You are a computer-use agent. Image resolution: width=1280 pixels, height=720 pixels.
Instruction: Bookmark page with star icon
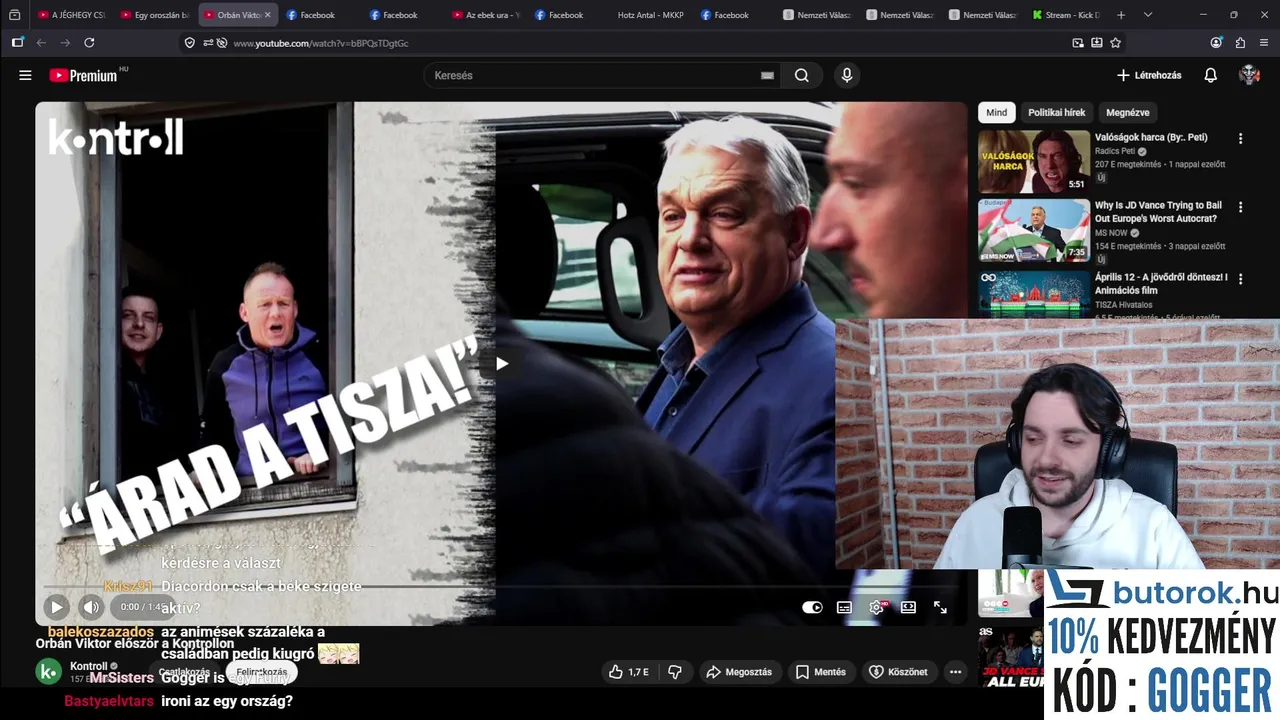pos(1116,43)
